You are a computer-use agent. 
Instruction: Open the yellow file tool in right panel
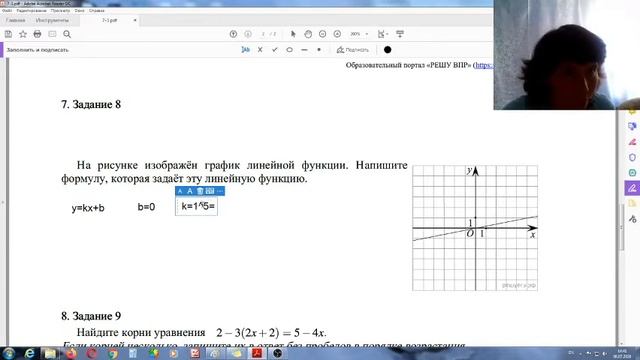coord(632,203)
